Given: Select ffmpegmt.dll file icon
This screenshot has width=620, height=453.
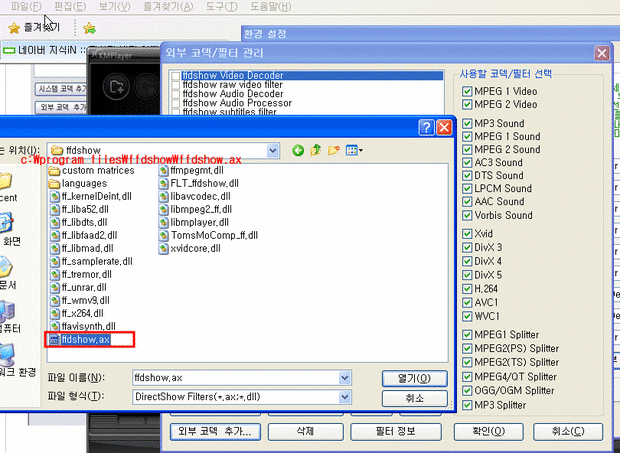Looking at the screenshot, I should click(x=163, y=171).
